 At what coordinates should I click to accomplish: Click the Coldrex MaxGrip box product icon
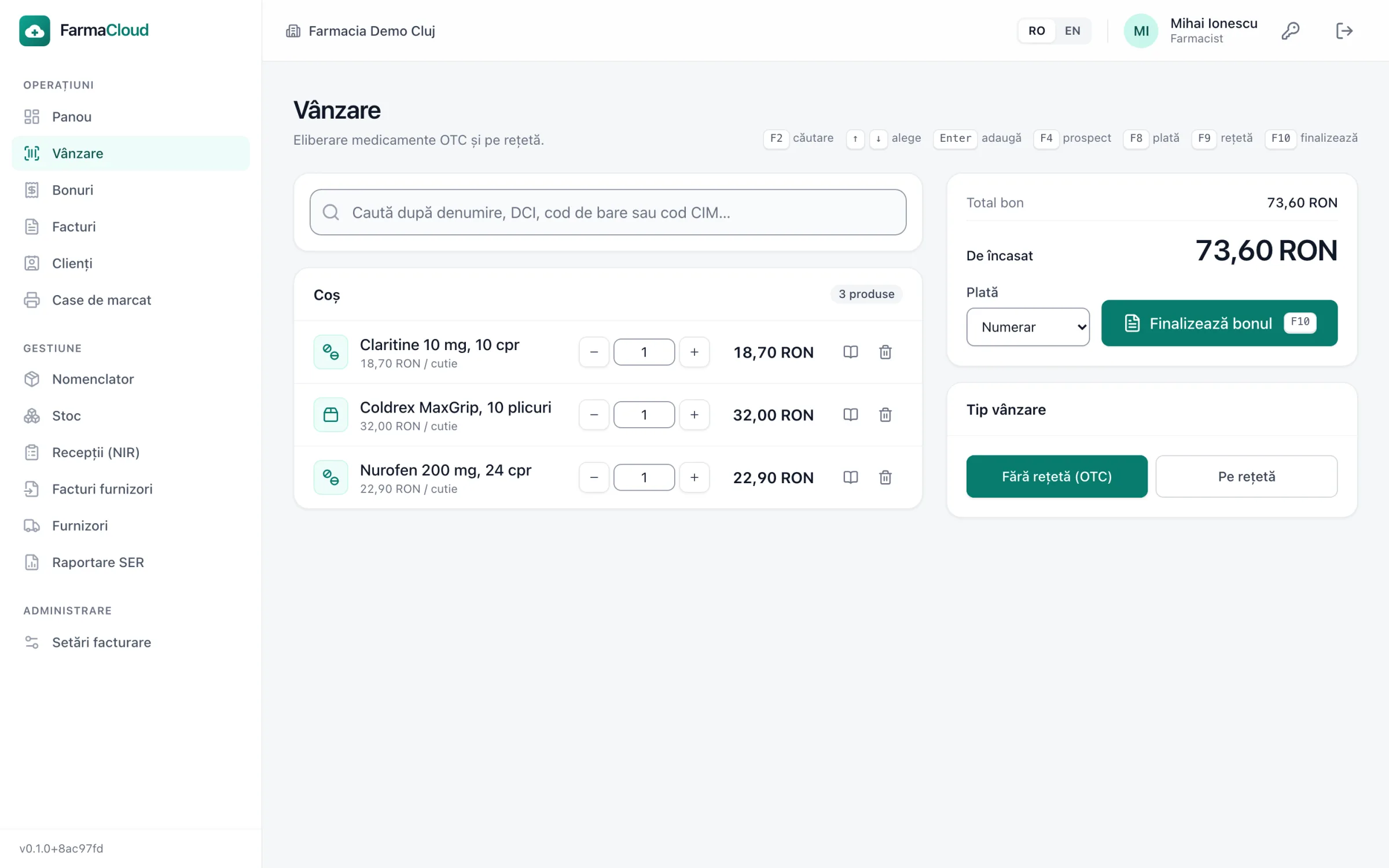[x=330, y=414]
